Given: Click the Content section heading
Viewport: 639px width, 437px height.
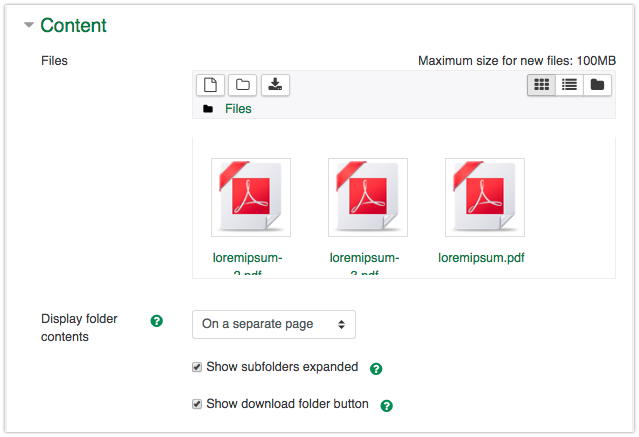Looking at the screenshot, I should pyautogui.click(x=73, y=26).
